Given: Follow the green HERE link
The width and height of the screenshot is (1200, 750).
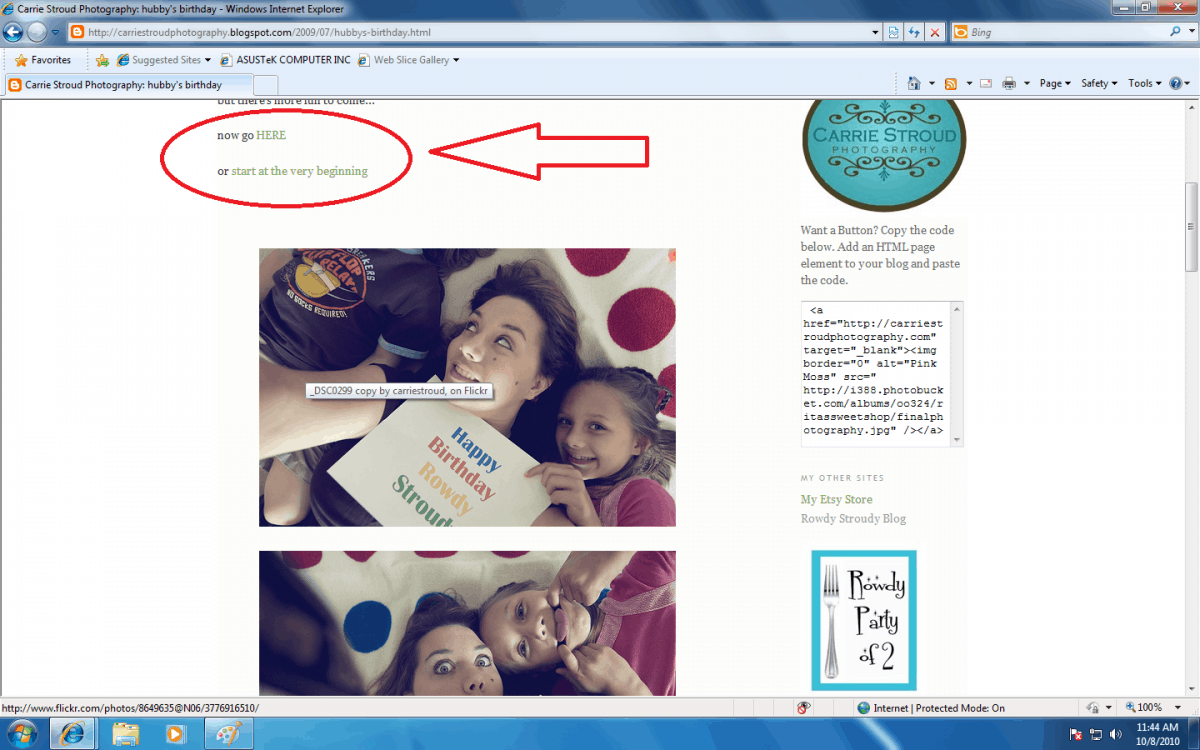Looking at the screenshot, I should (x=272, y=135).
